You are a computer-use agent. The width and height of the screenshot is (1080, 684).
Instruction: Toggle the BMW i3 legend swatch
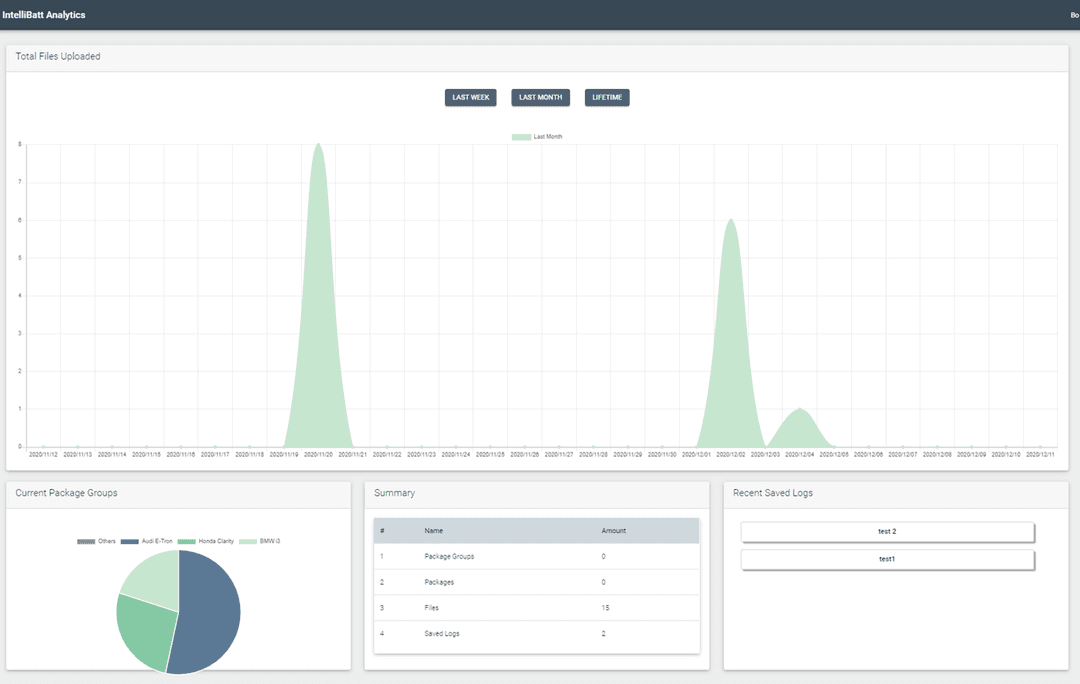(x=248, y=541)
